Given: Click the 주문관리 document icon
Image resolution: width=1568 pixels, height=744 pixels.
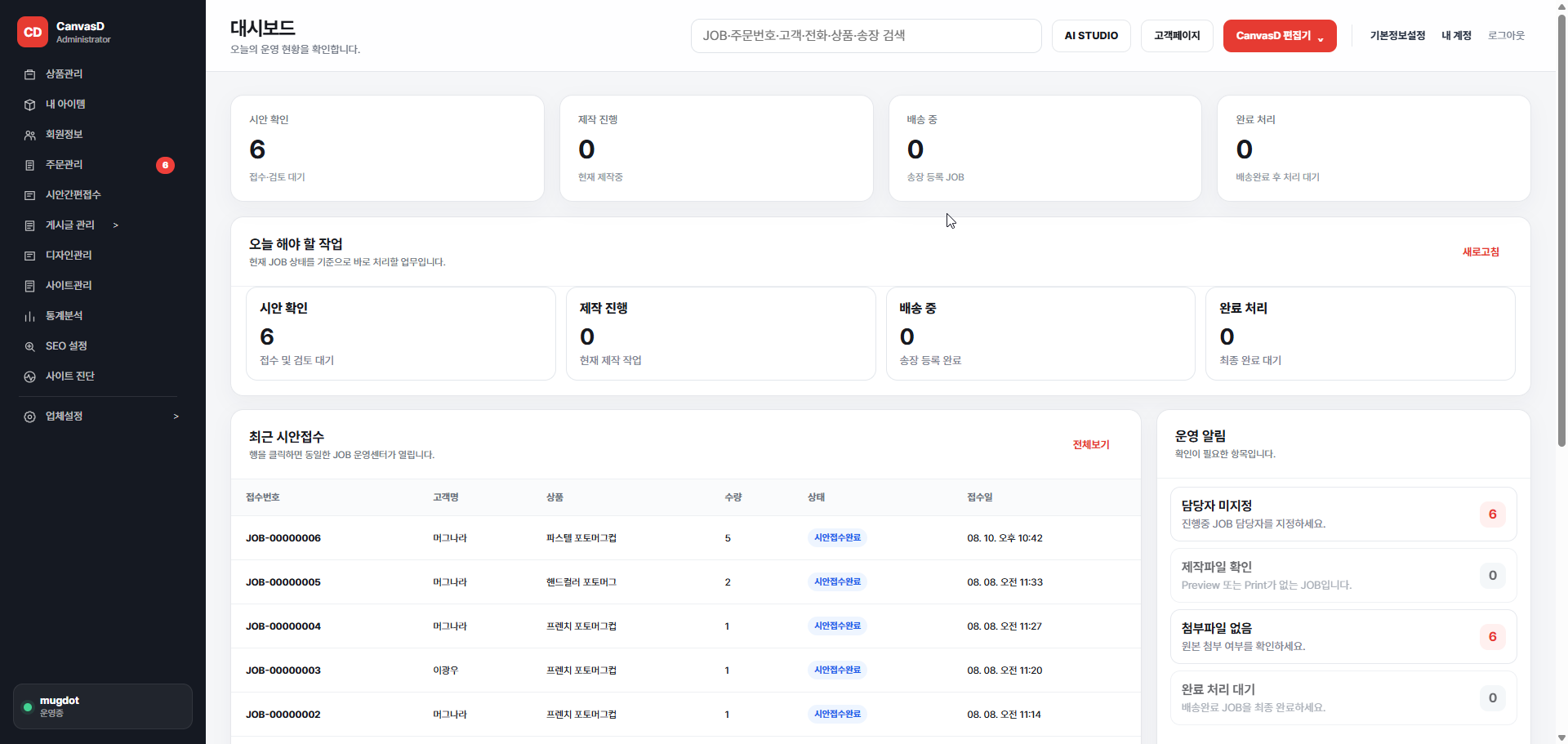Looking at the screenshot, I should coord(30,165).
